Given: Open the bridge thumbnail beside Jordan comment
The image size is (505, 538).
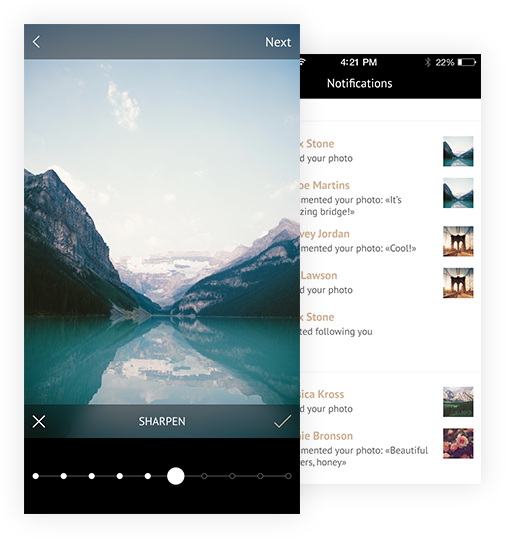Looking at the screenshot, I should click(x=458, y=241).
